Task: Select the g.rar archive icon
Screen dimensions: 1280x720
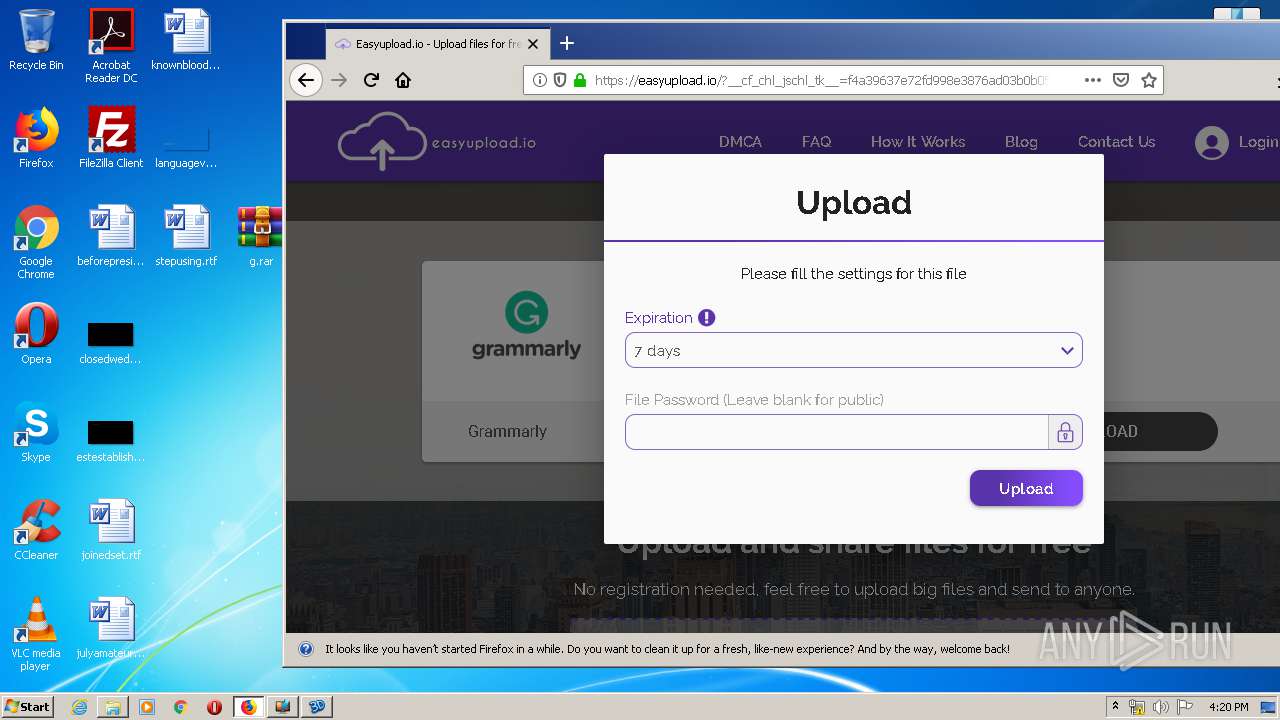Action: pyautogui.click(x=260, y=236)
